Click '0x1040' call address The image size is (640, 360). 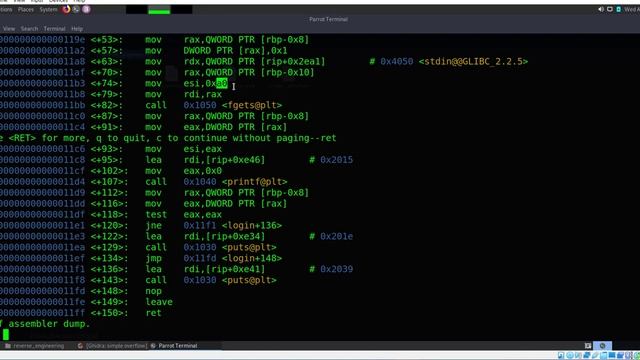(200, 182)
